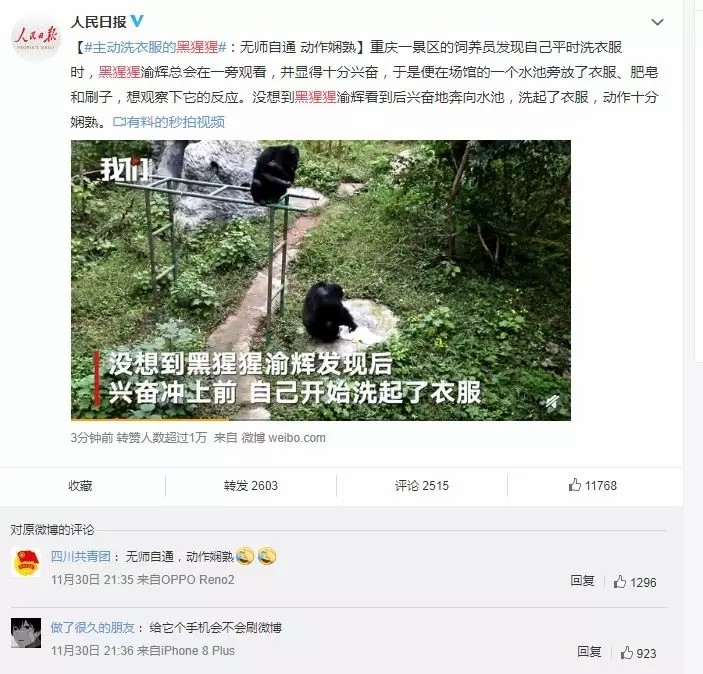Click the video progress bar
The image size is (703, 674).
tap(321, 419)
